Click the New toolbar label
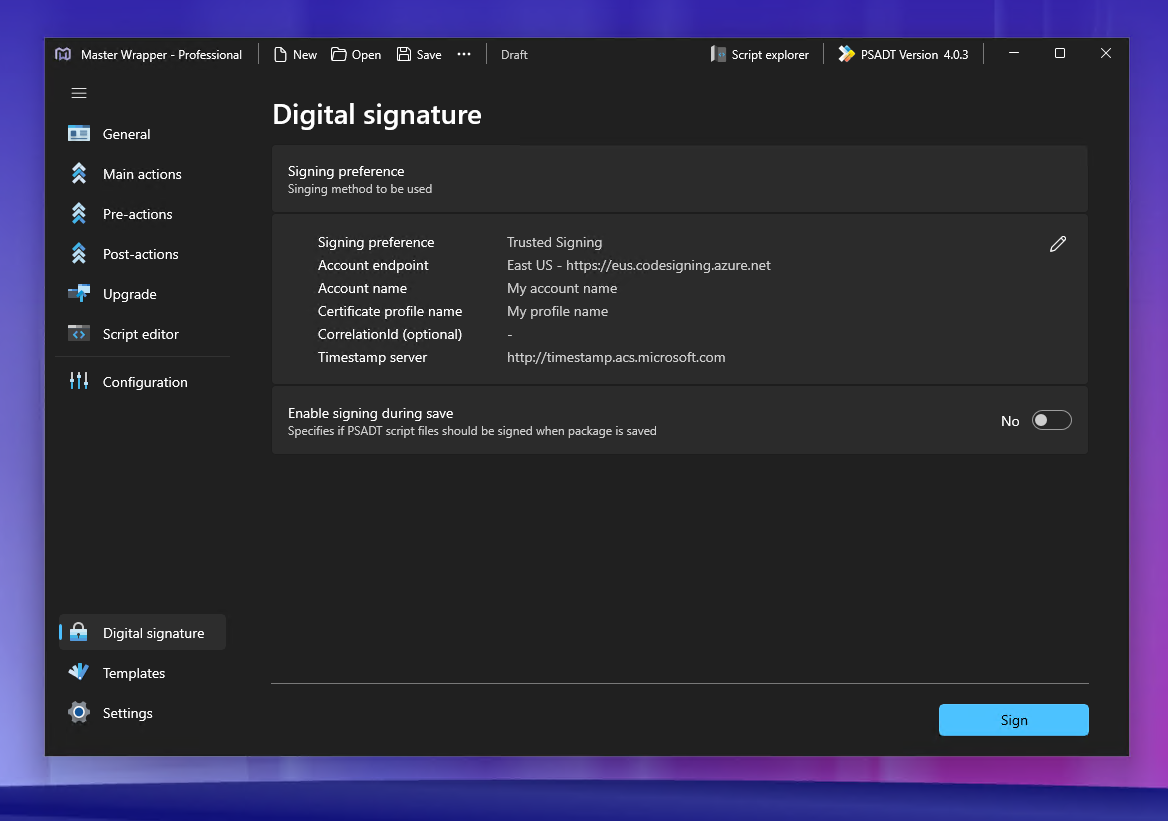The height and width of the screenshot is (821, 1168). point(305,55)
